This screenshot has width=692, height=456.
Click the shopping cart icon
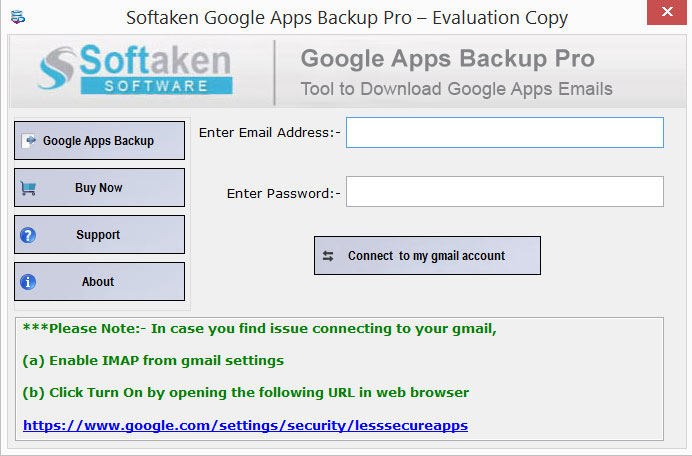click(x=28, y=188)
